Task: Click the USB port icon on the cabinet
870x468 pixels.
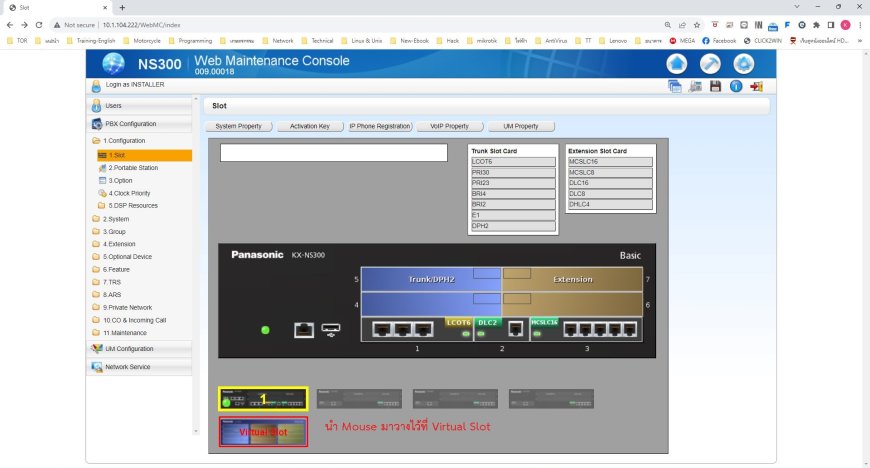Action: coord(331,330)
